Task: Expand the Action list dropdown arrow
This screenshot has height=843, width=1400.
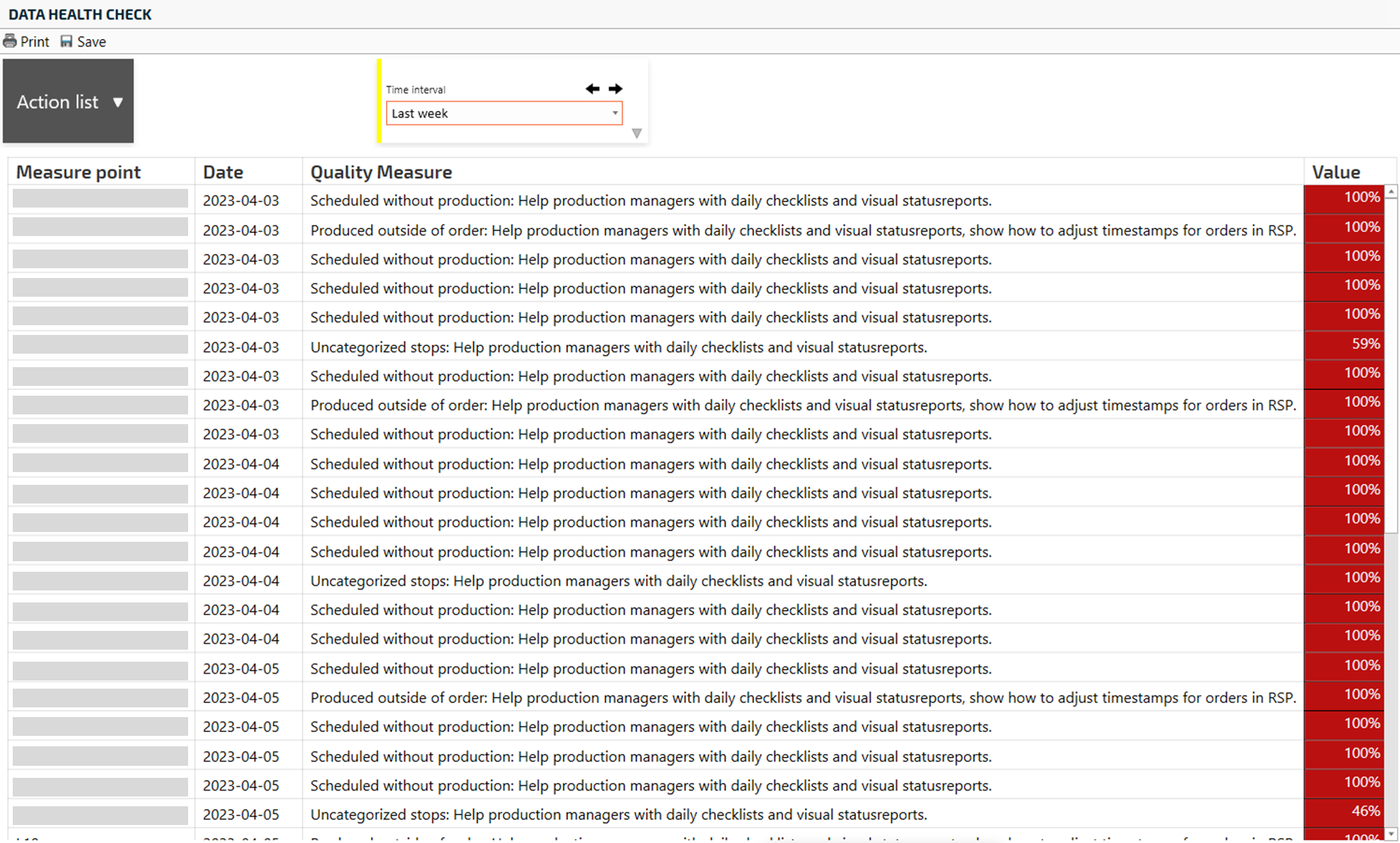Action: coord(118,102)
